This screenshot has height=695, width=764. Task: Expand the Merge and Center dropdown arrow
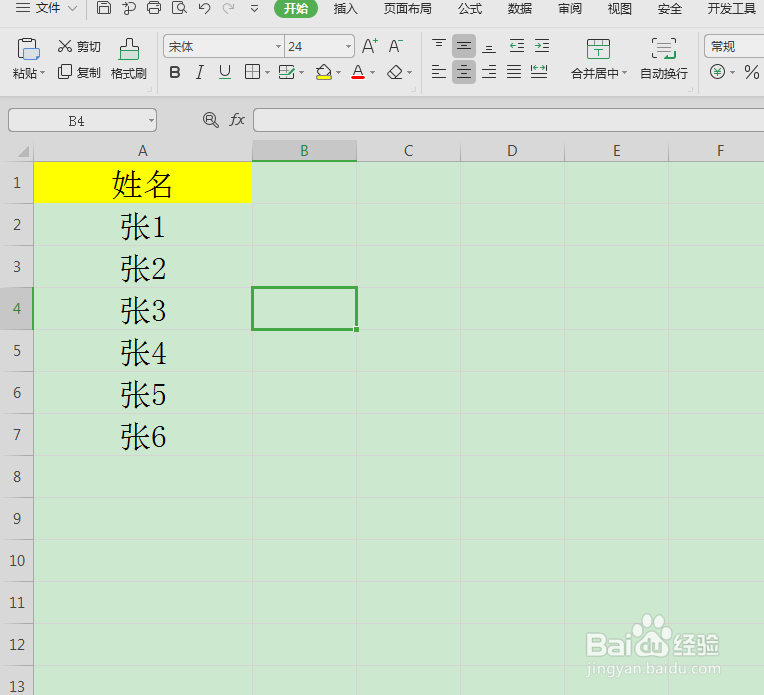[x=624, y=73]
